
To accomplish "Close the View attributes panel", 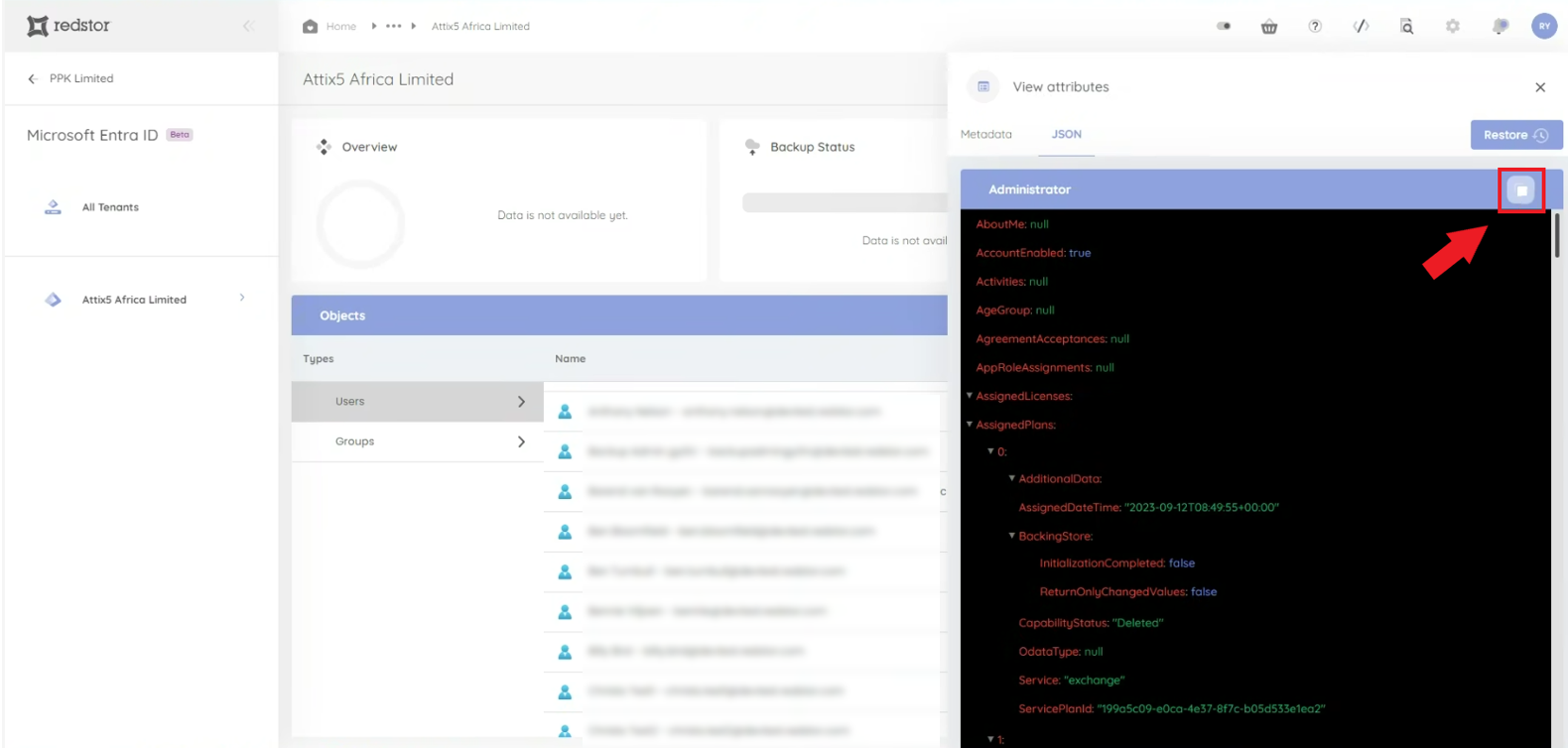I will coord(1540,87).
